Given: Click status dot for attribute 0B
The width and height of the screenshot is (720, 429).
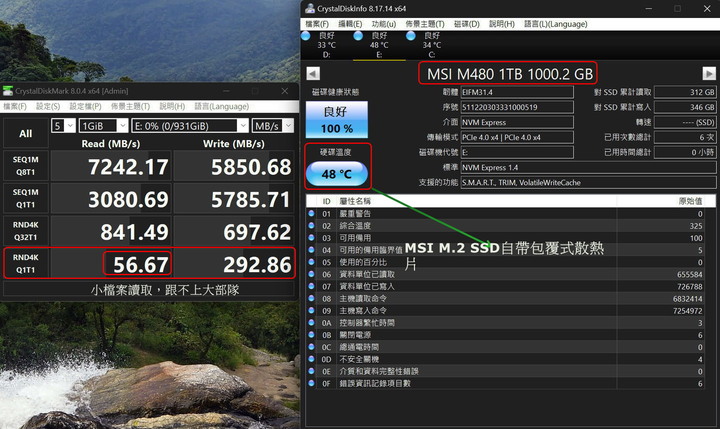Looking at the screenshot, I should (x=311, y=334).
